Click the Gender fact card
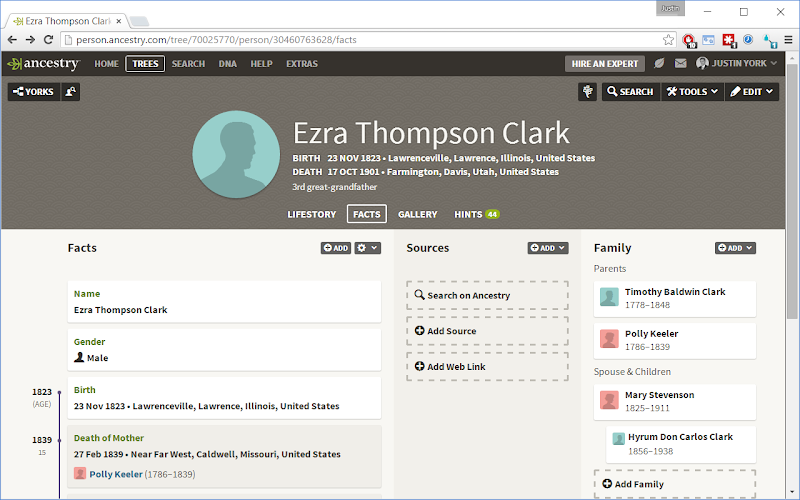Image resolution: width=800 pixels, height=500 pixels. pyautogui.click(x=224, y=349)
